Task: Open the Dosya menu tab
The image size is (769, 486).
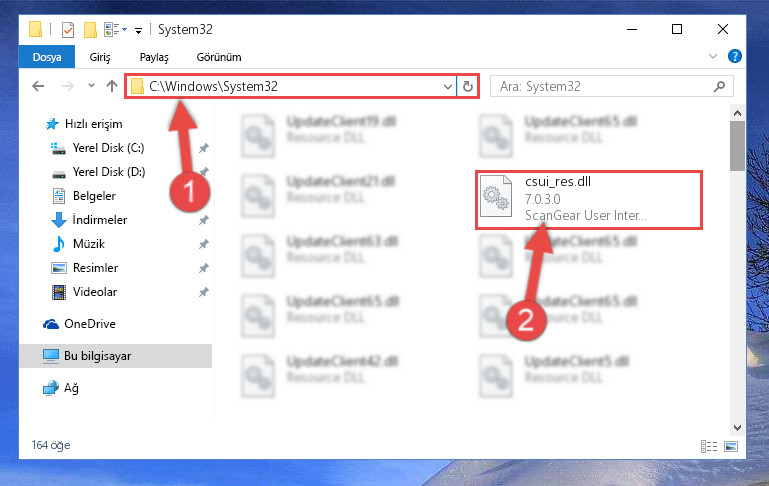Action: pos(47,57)
